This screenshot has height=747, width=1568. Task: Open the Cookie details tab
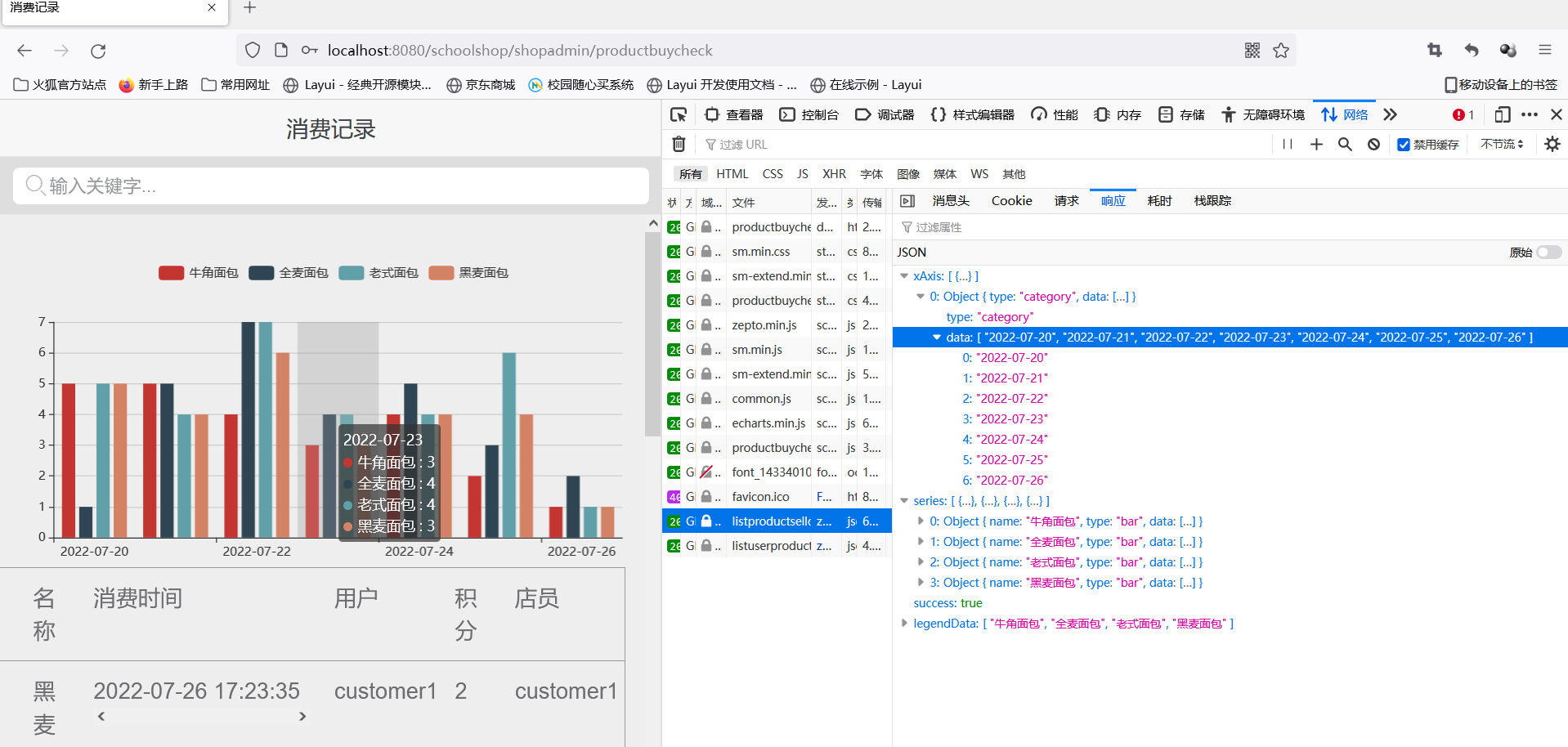tap(1012, 201)
